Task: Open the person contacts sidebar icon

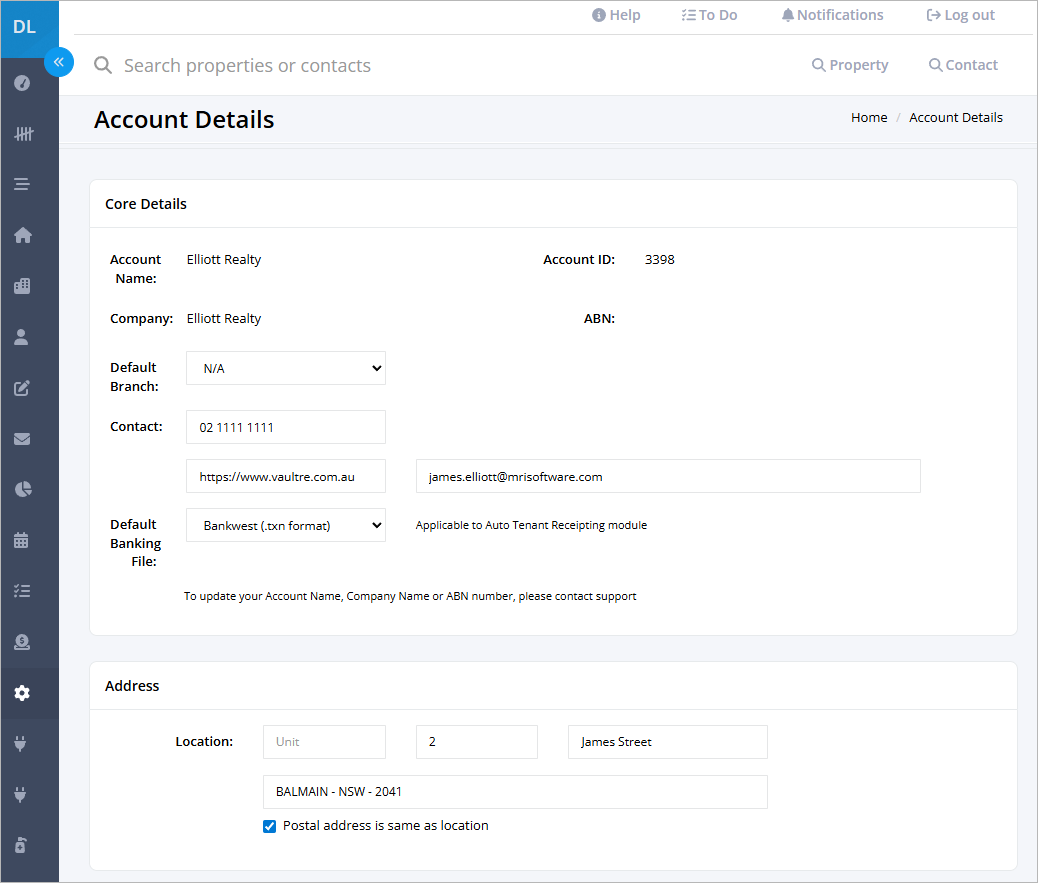Action: (x=21, y=337)
